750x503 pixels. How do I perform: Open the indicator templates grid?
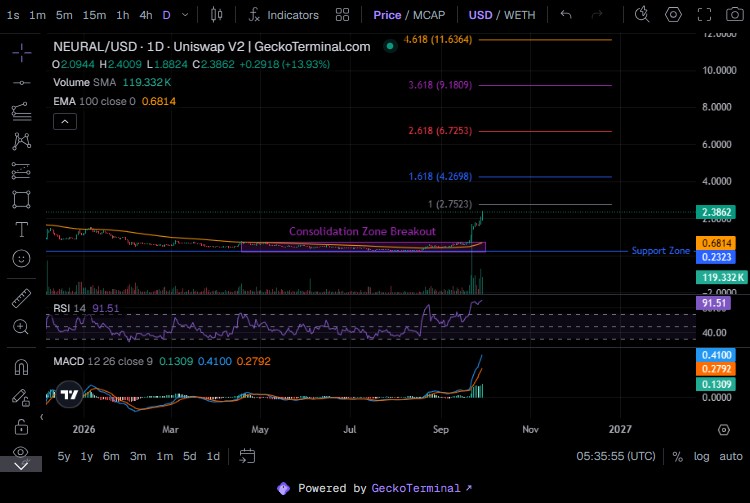pos(342,15)
